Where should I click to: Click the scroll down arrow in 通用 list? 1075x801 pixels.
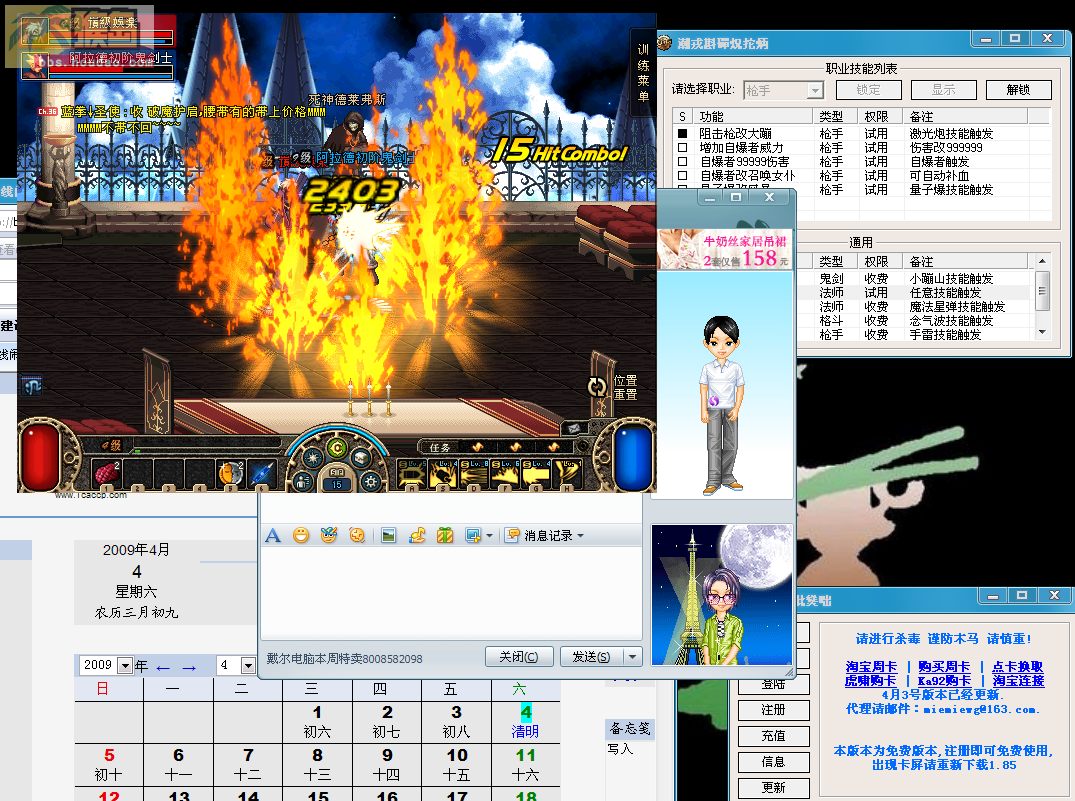click(1042, 333)
